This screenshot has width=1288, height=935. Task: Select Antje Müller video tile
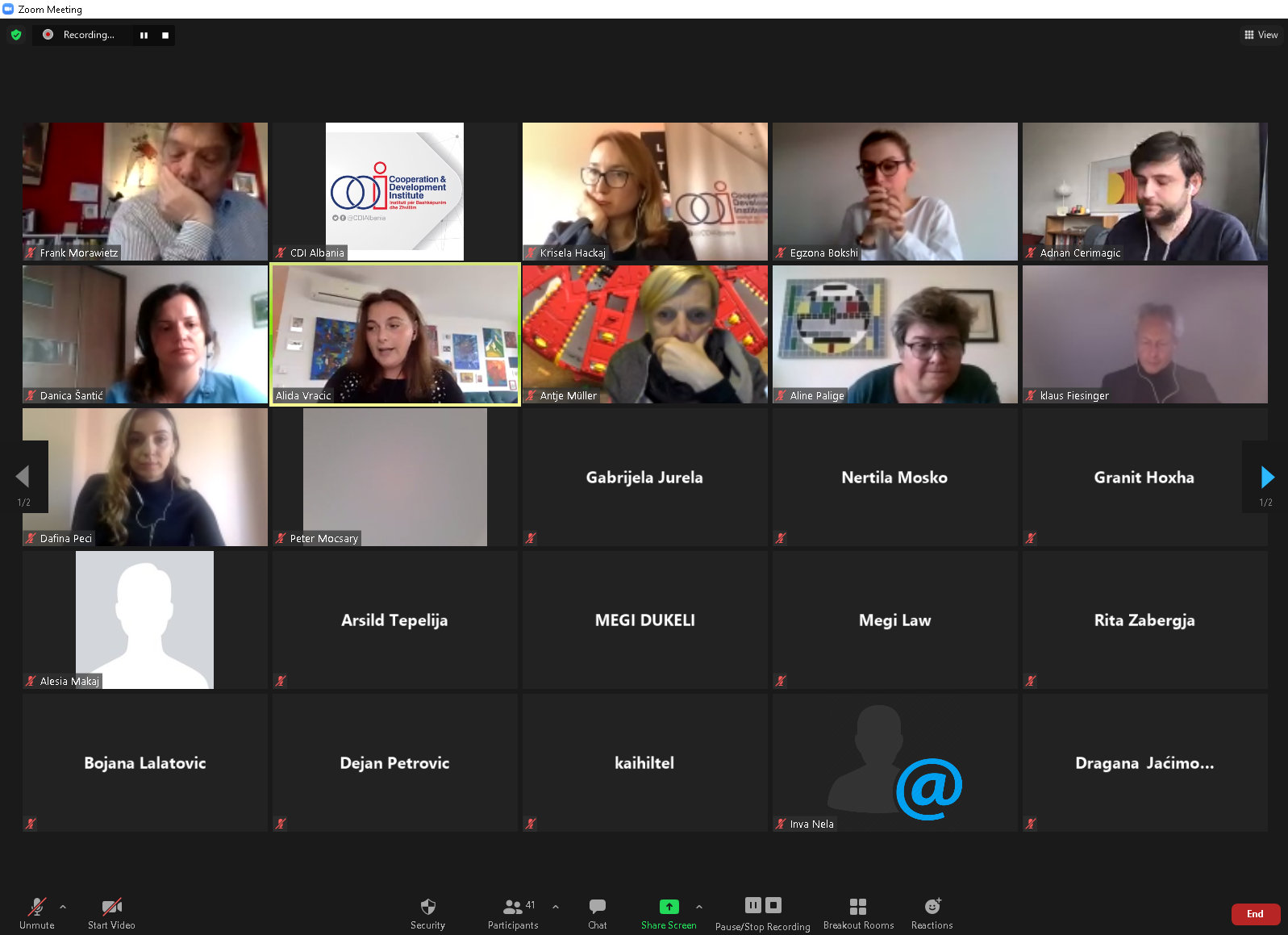coord(645,334)
